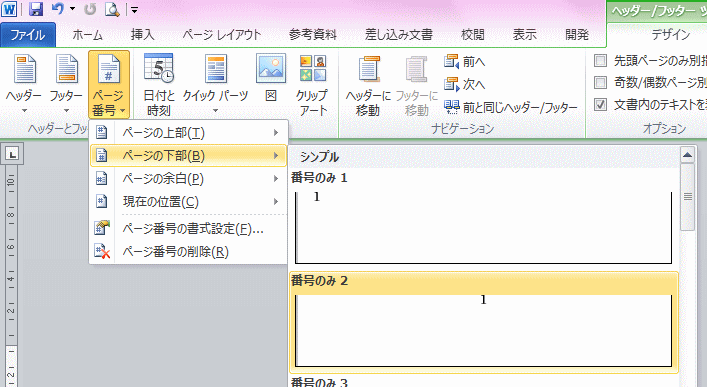This screenshot has width=707, height=387.
Task: Switch to the 差し込み文書 tab
Action: pos(399,35)
